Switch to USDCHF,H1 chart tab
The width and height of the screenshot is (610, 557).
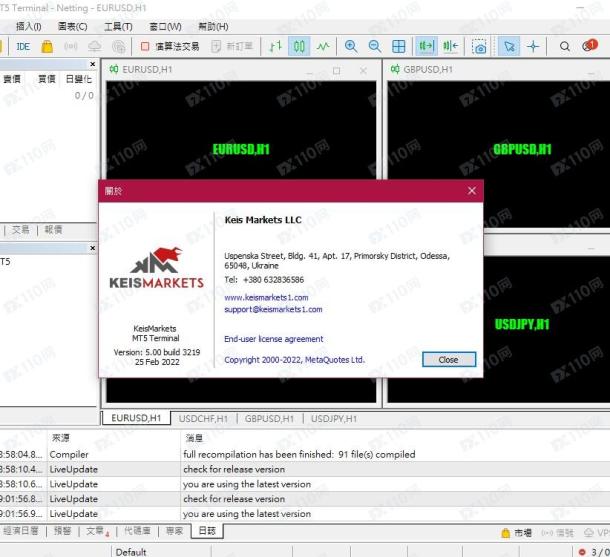203,419
